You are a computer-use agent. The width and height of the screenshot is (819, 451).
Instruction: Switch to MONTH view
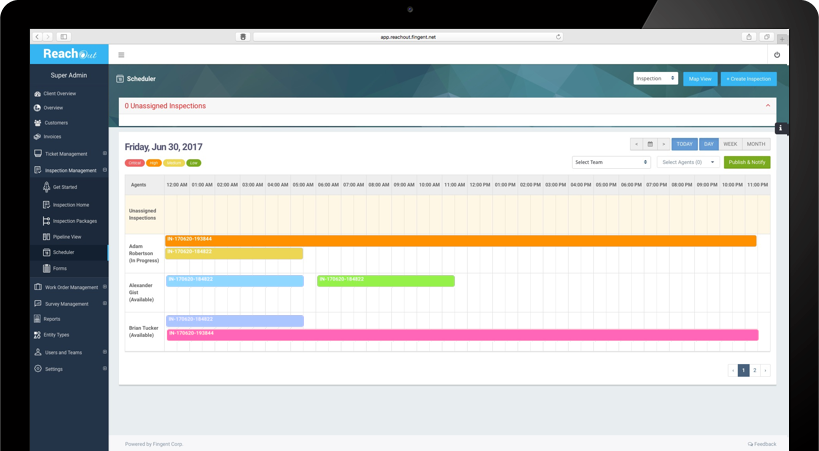[x=756, y=144]
